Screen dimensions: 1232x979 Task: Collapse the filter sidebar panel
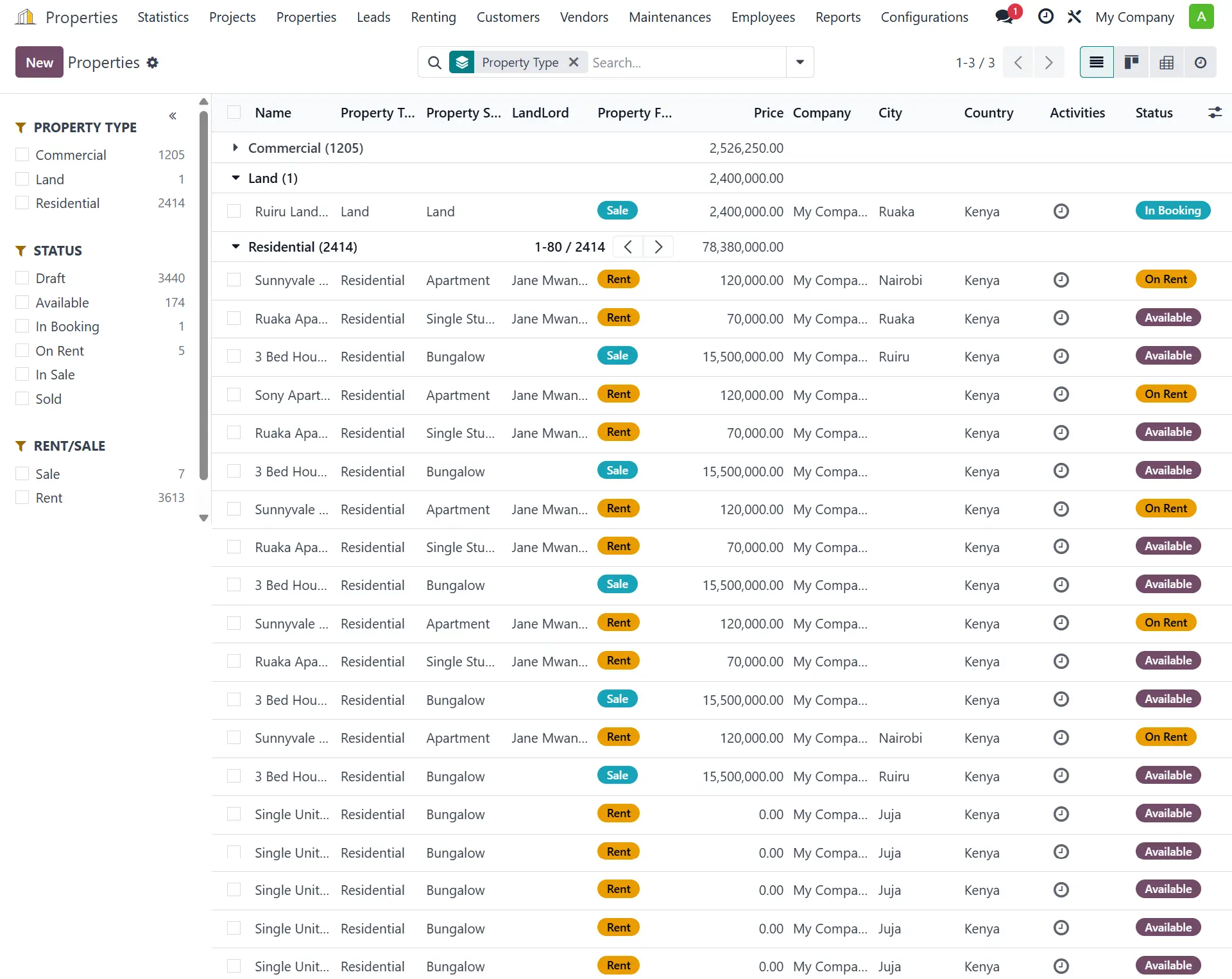(173, 116)
